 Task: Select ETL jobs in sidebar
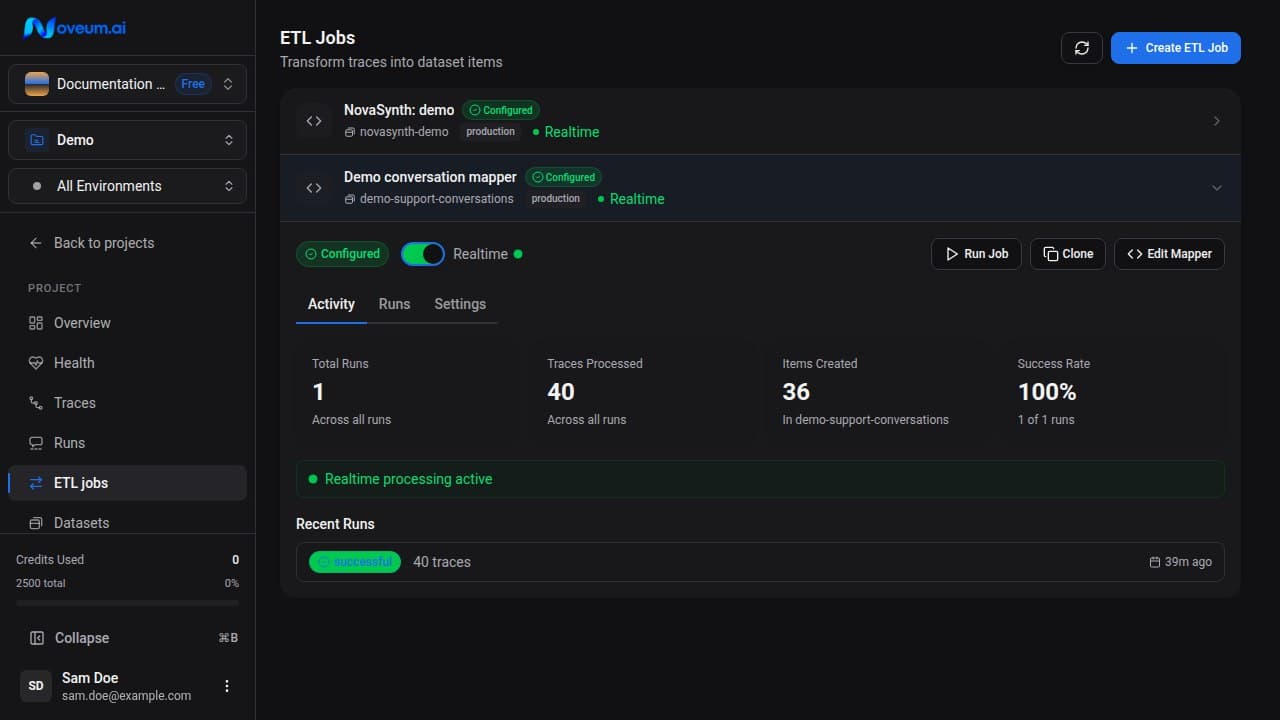coord(127,483)
